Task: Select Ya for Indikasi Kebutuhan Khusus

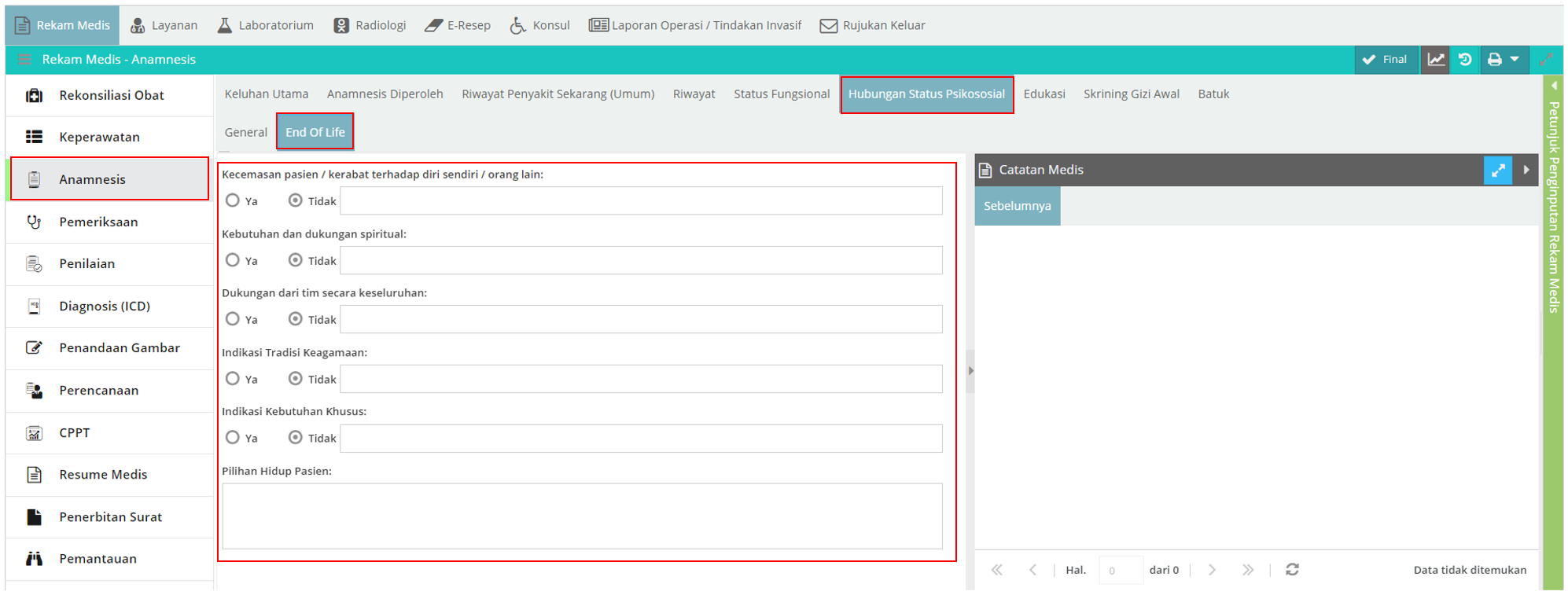Action: (x=233, y=438)
